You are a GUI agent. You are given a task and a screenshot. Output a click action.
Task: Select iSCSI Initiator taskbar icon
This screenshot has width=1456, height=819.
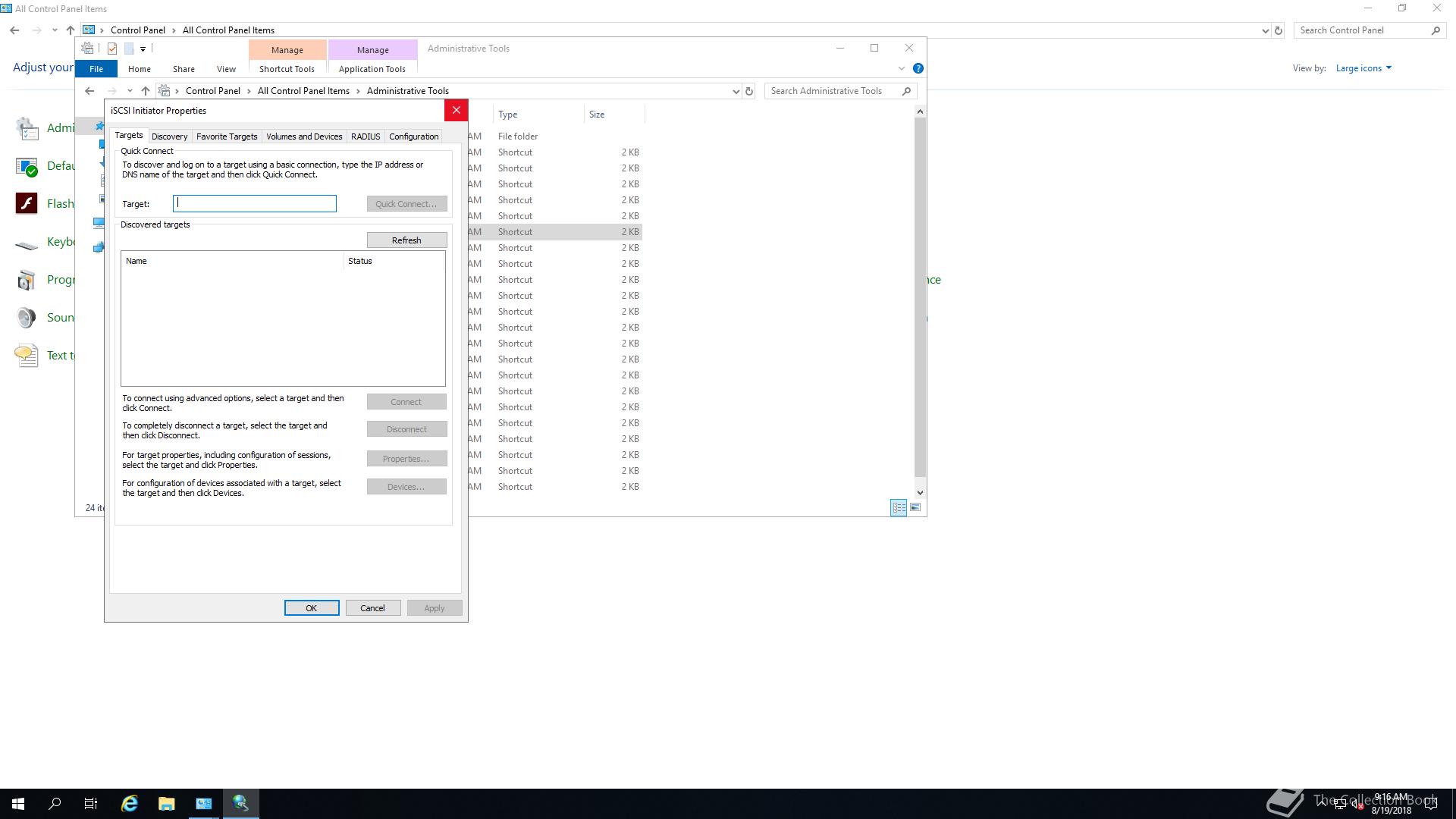point(241,803)
